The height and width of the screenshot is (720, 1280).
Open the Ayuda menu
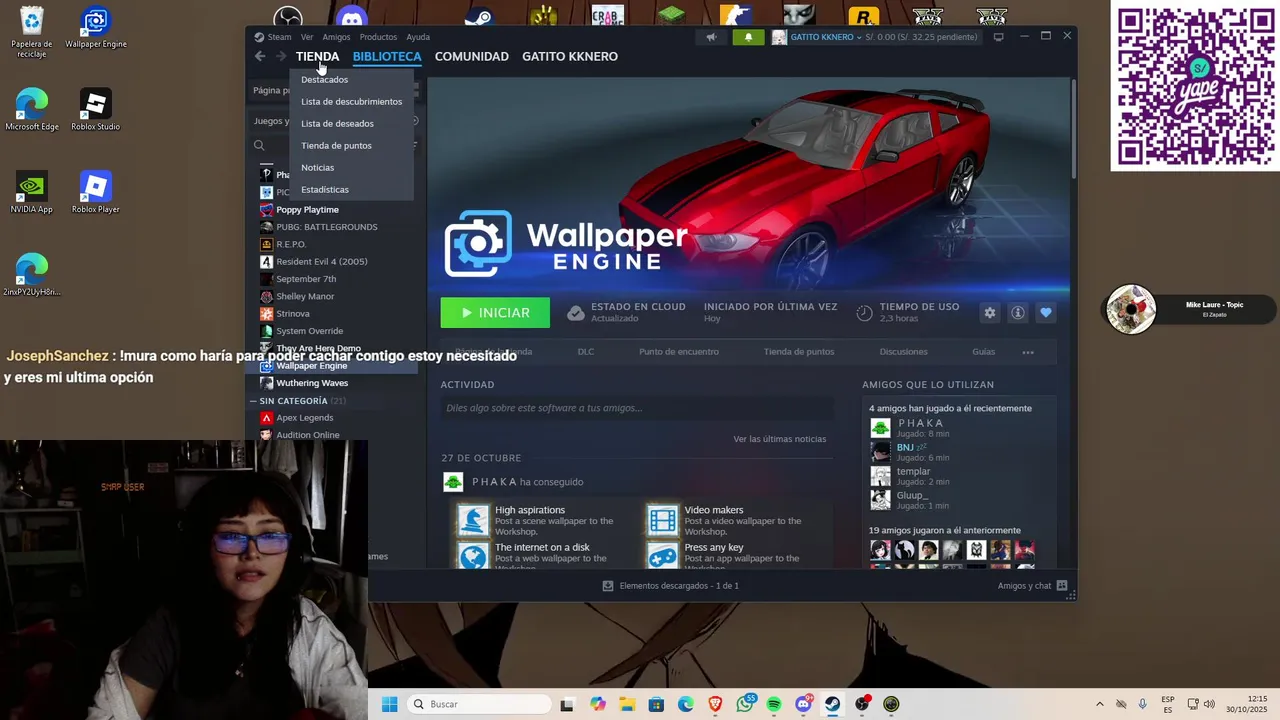(418, 37)
